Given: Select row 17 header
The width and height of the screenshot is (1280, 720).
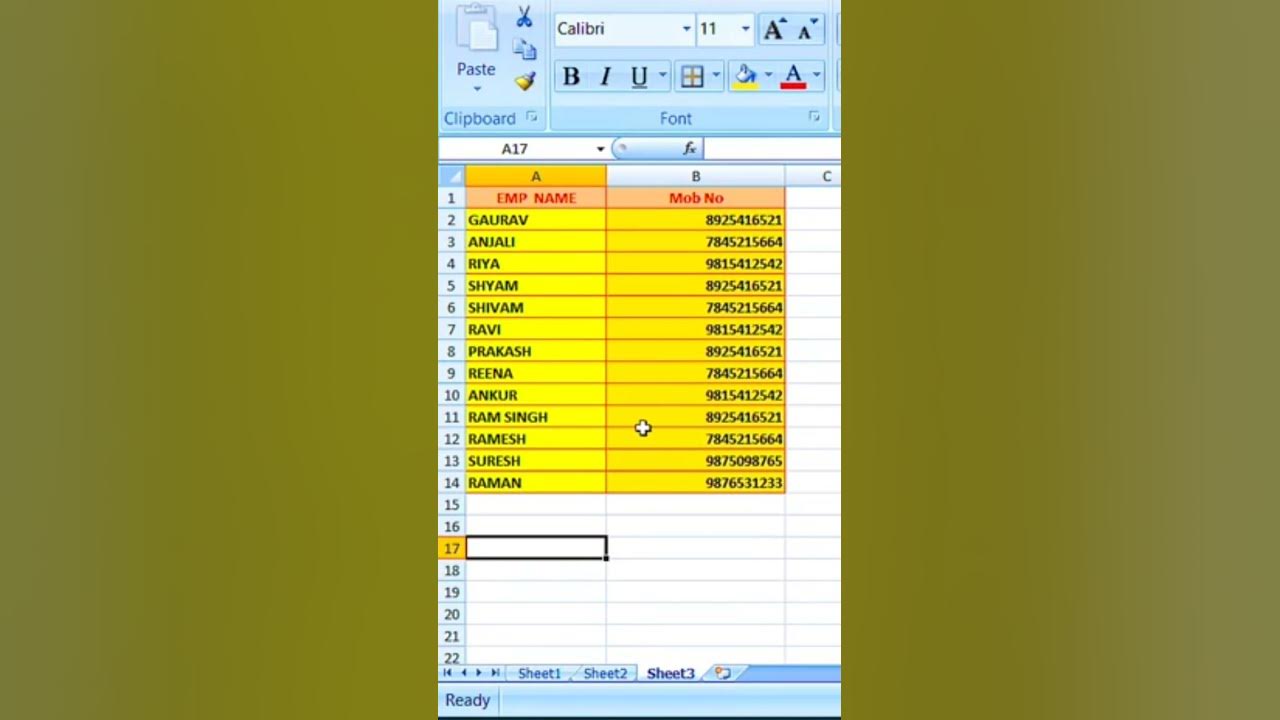Looking at the screenshot, I should (452, 548).
